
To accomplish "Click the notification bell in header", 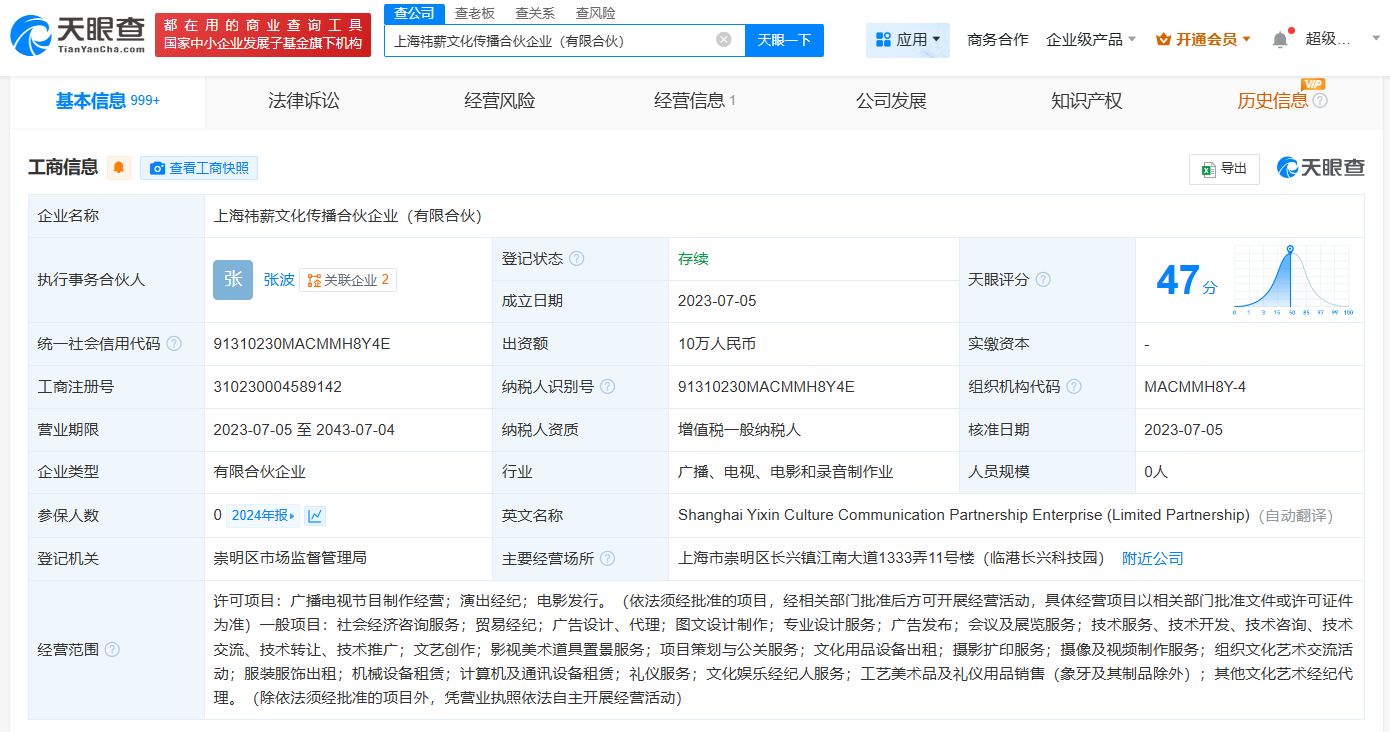I will [1280, 40].
